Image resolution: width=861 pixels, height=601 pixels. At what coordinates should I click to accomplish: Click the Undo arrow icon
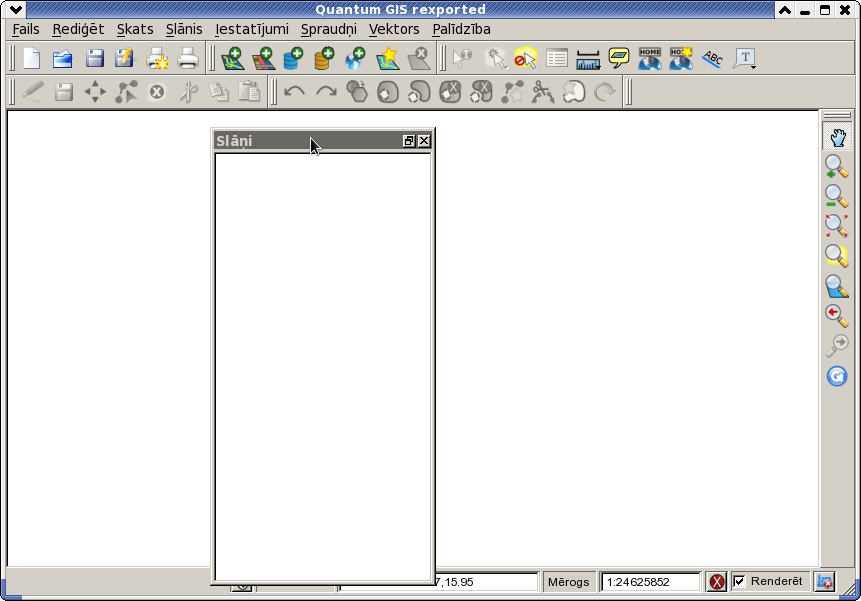point(294,92)
